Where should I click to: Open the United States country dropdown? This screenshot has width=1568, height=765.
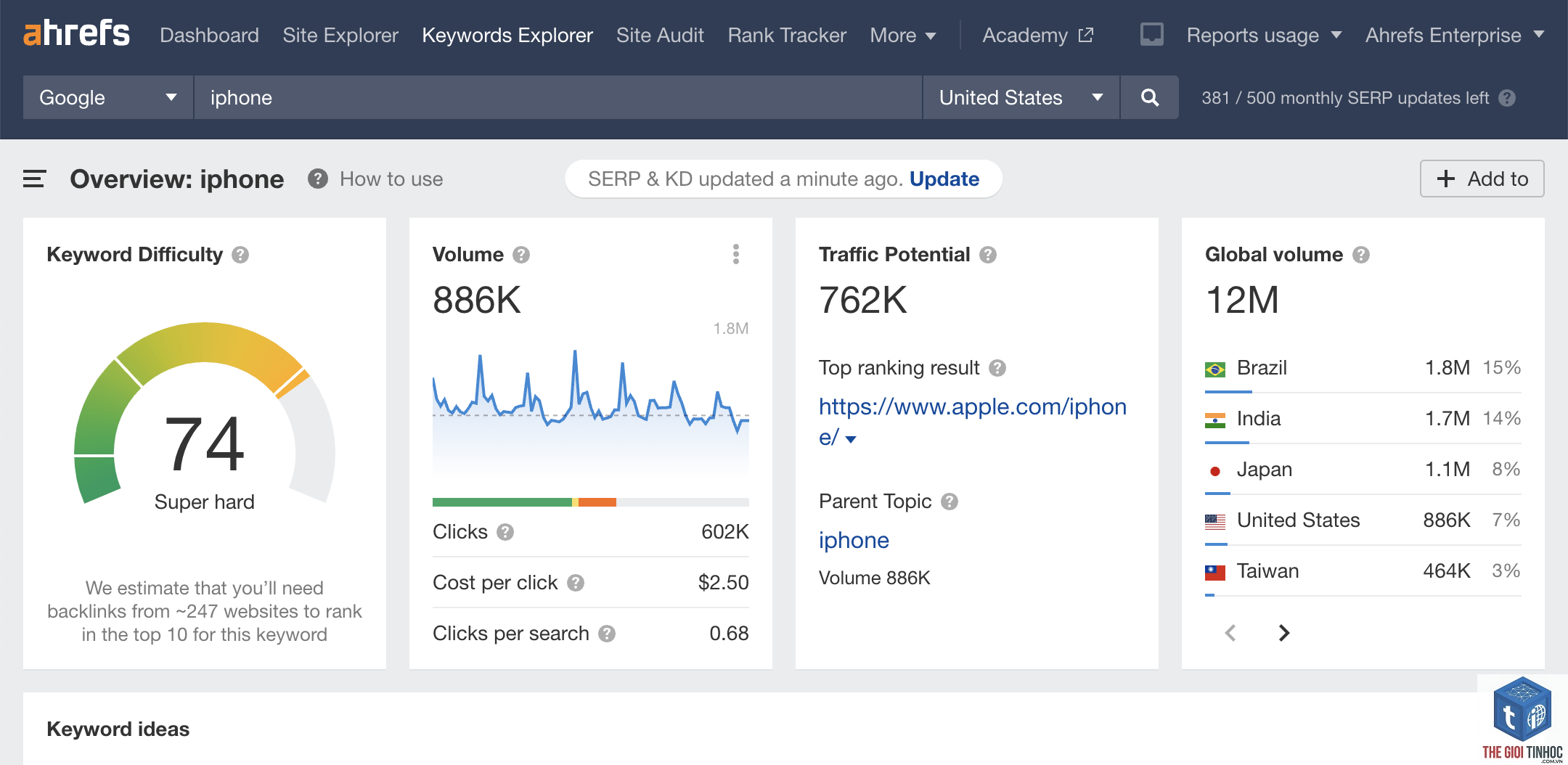[x=1021, y=97]
